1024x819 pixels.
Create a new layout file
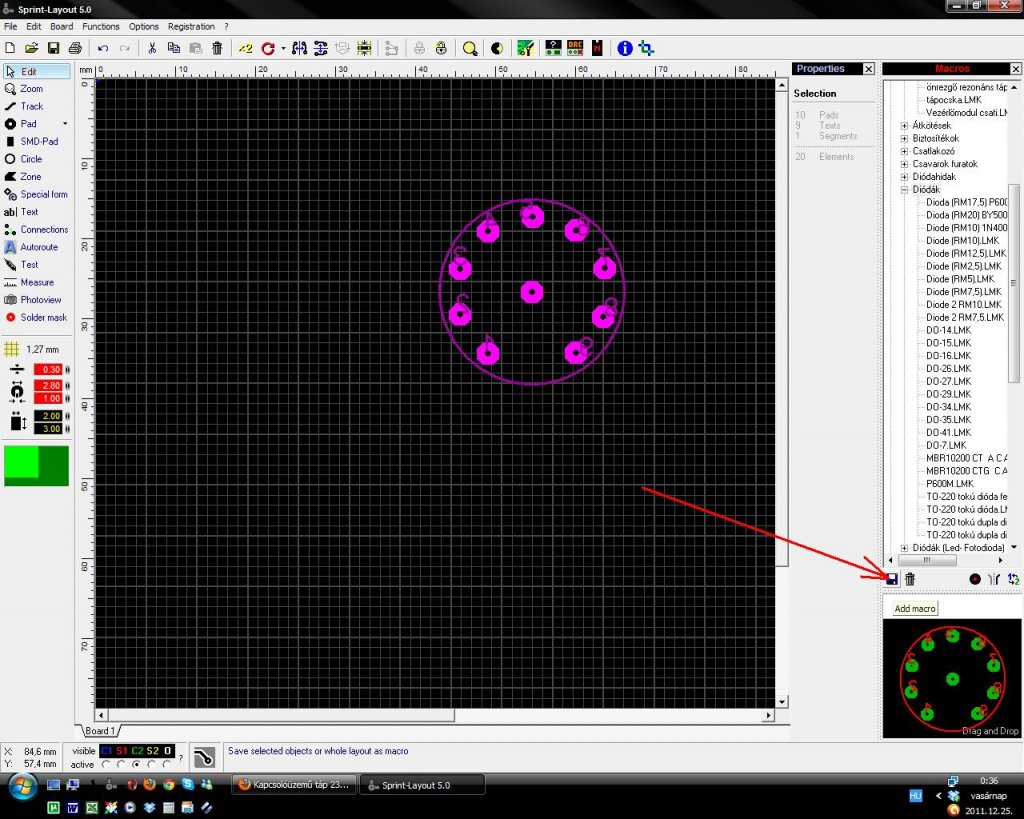tap(10, 48)
